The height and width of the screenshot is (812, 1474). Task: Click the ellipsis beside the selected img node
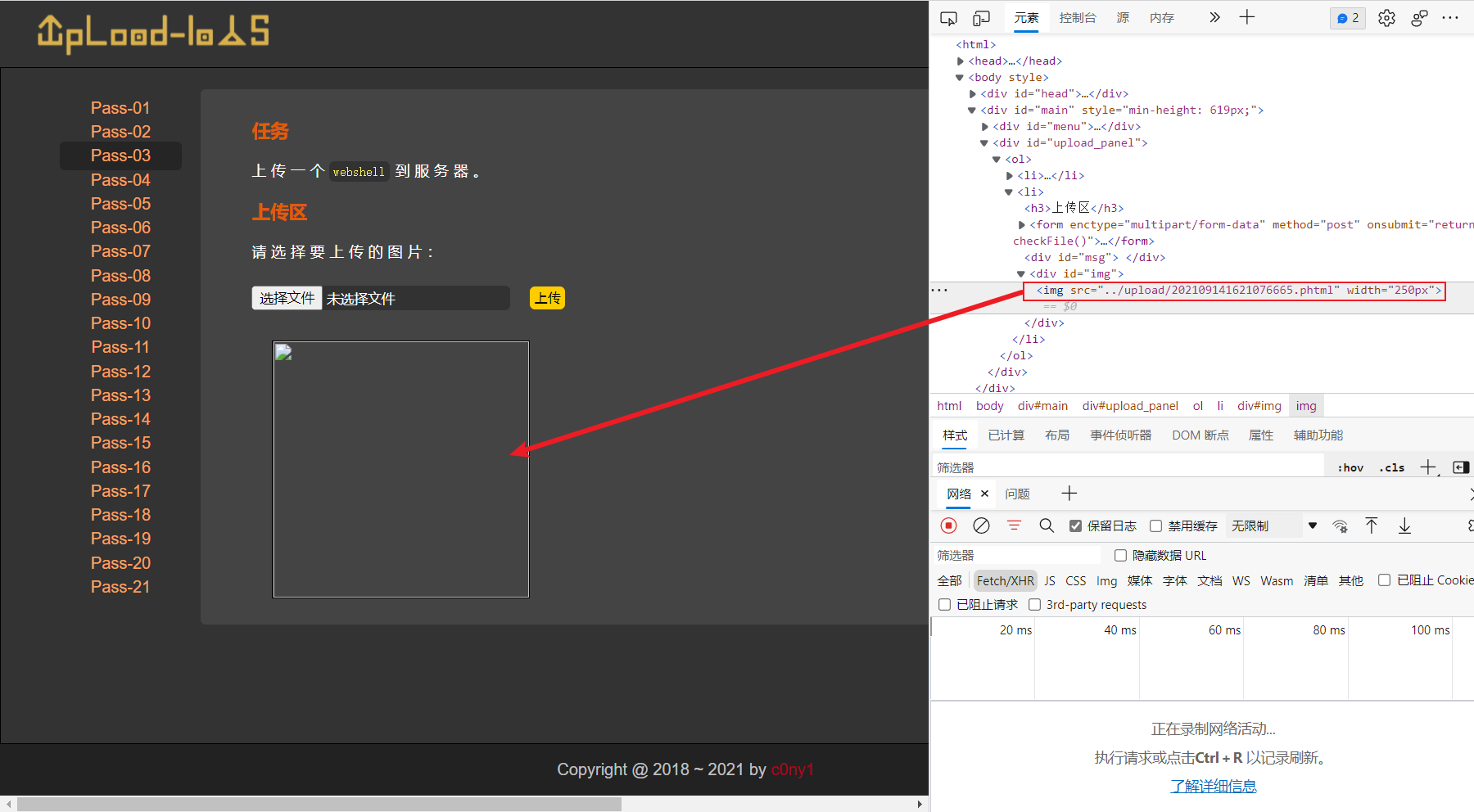(939, 290)
